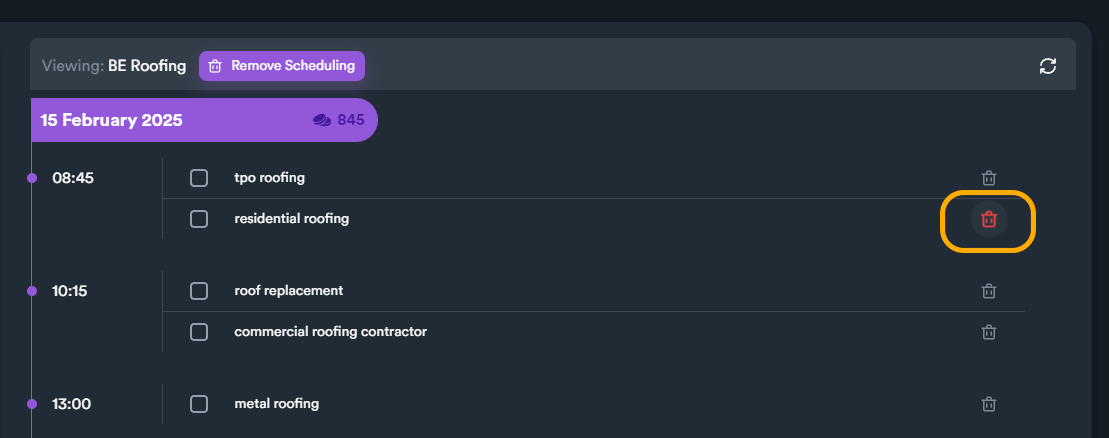This screenshot has height=438, width=1109.
Task: Click the 08:45 timeline marker
Action: (32, 178)
